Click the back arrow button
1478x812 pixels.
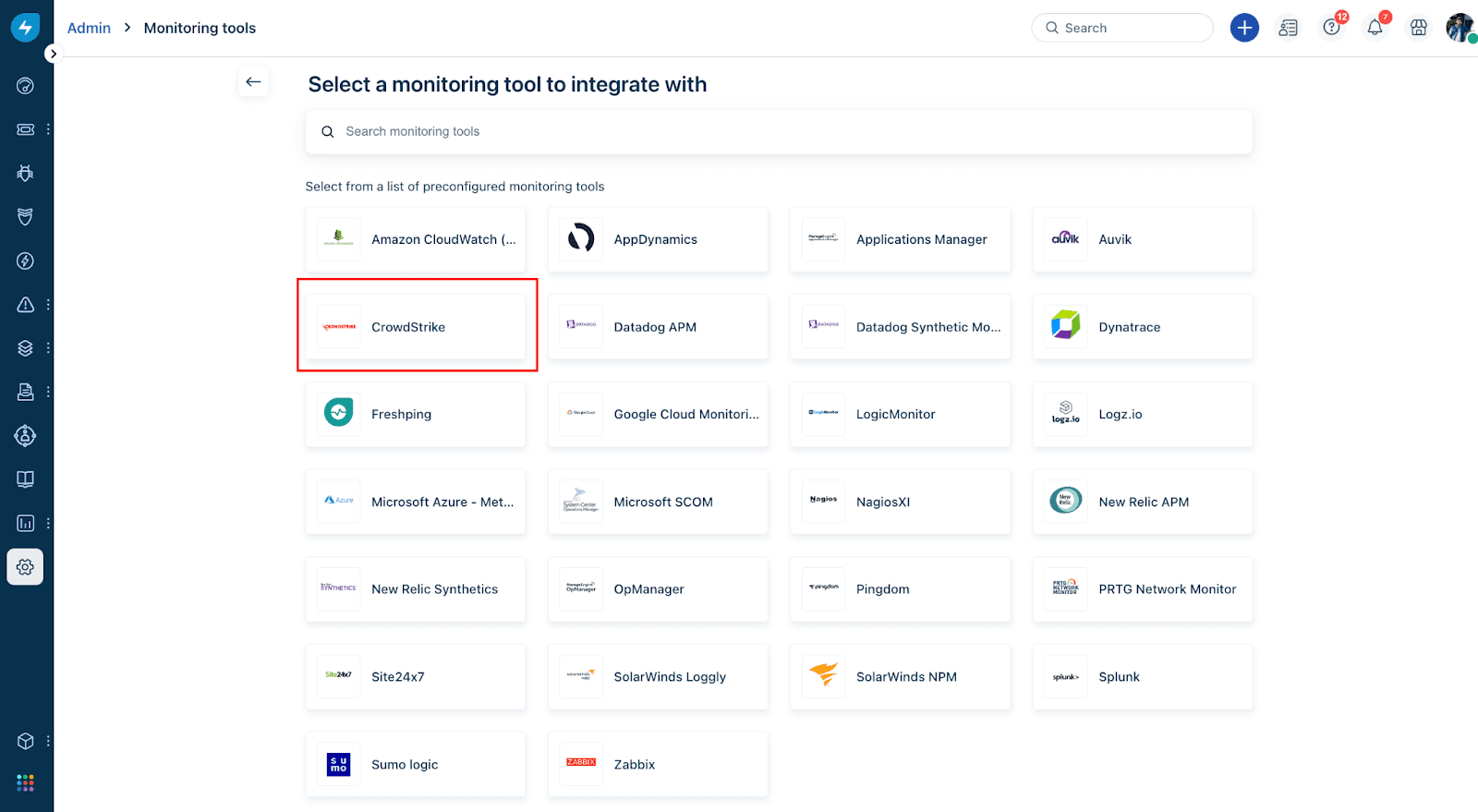tap(253, 82)
